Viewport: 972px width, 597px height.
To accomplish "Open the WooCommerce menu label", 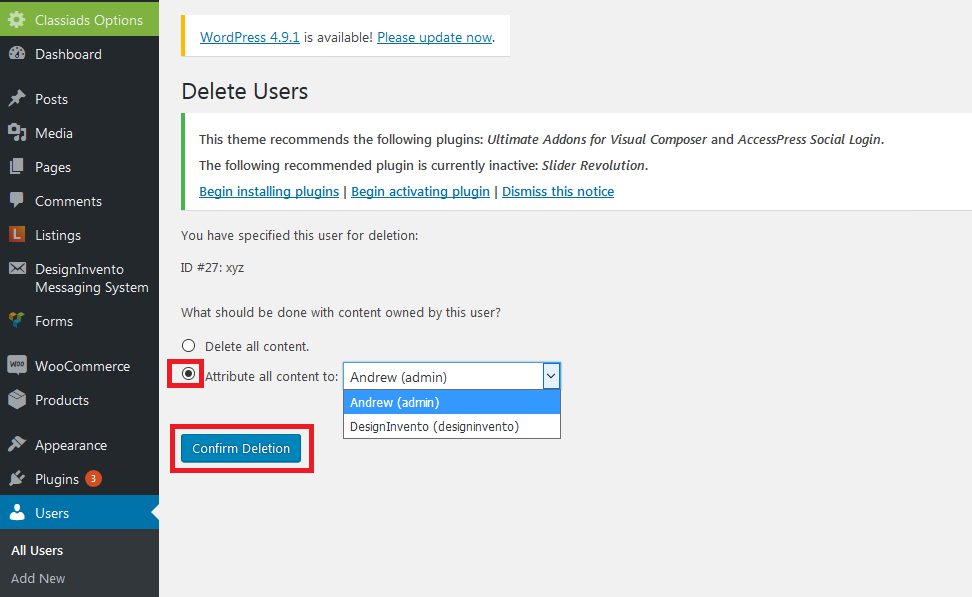I will pos(82,366).
